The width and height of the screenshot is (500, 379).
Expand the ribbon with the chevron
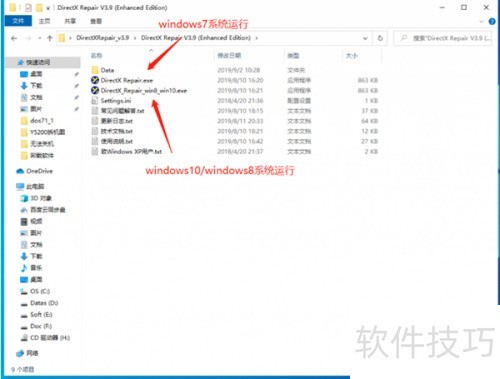481,21
